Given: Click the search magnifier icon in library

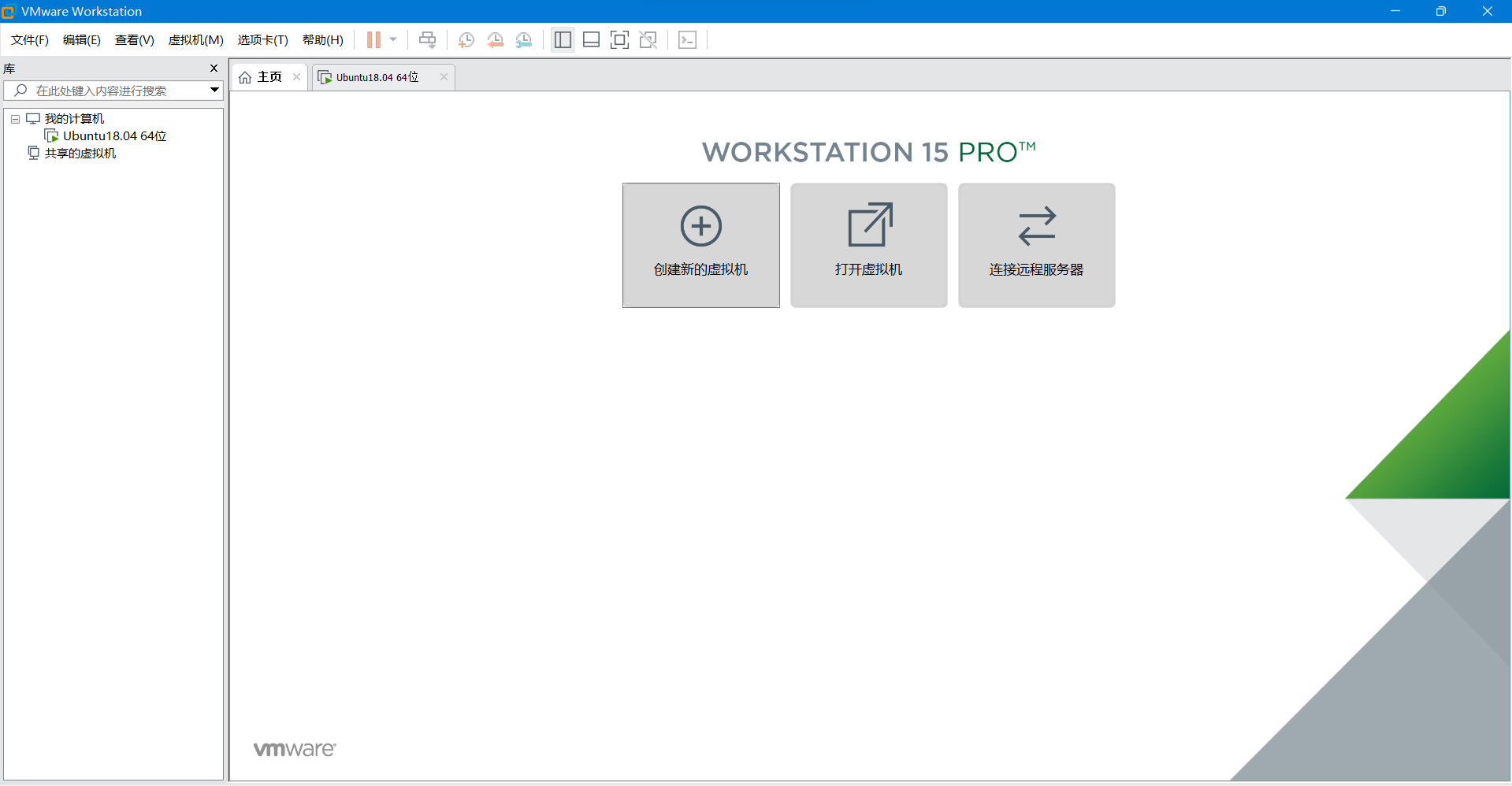Looking at the screenshot, I should click(20, 91).
